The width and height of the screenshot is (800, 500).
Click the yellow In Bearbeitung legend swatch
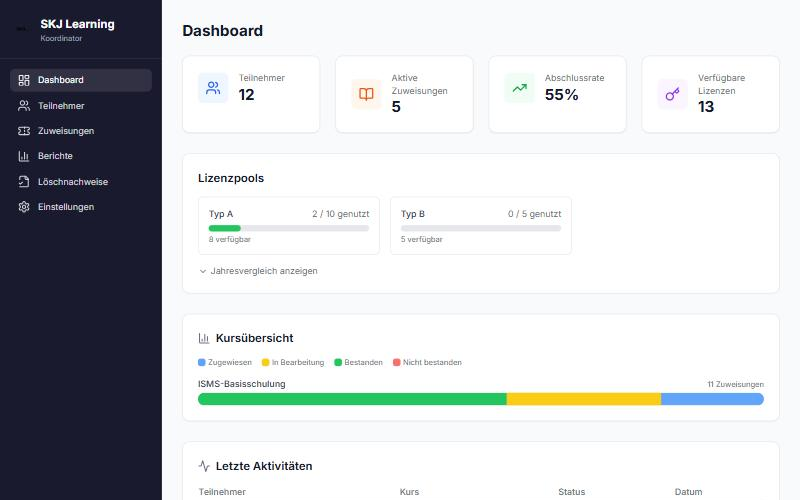(265, 362)
